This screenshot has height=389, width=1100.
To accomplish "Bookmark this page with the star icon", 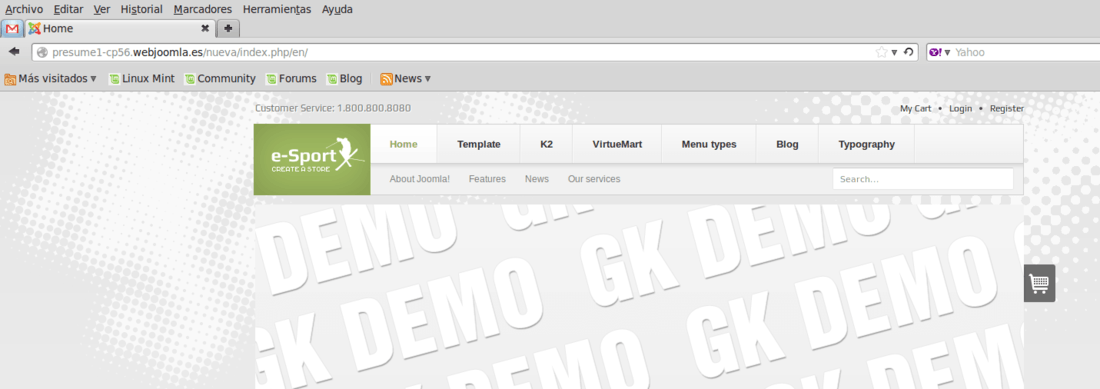I will pyautogui.click(x=881, y=52).
